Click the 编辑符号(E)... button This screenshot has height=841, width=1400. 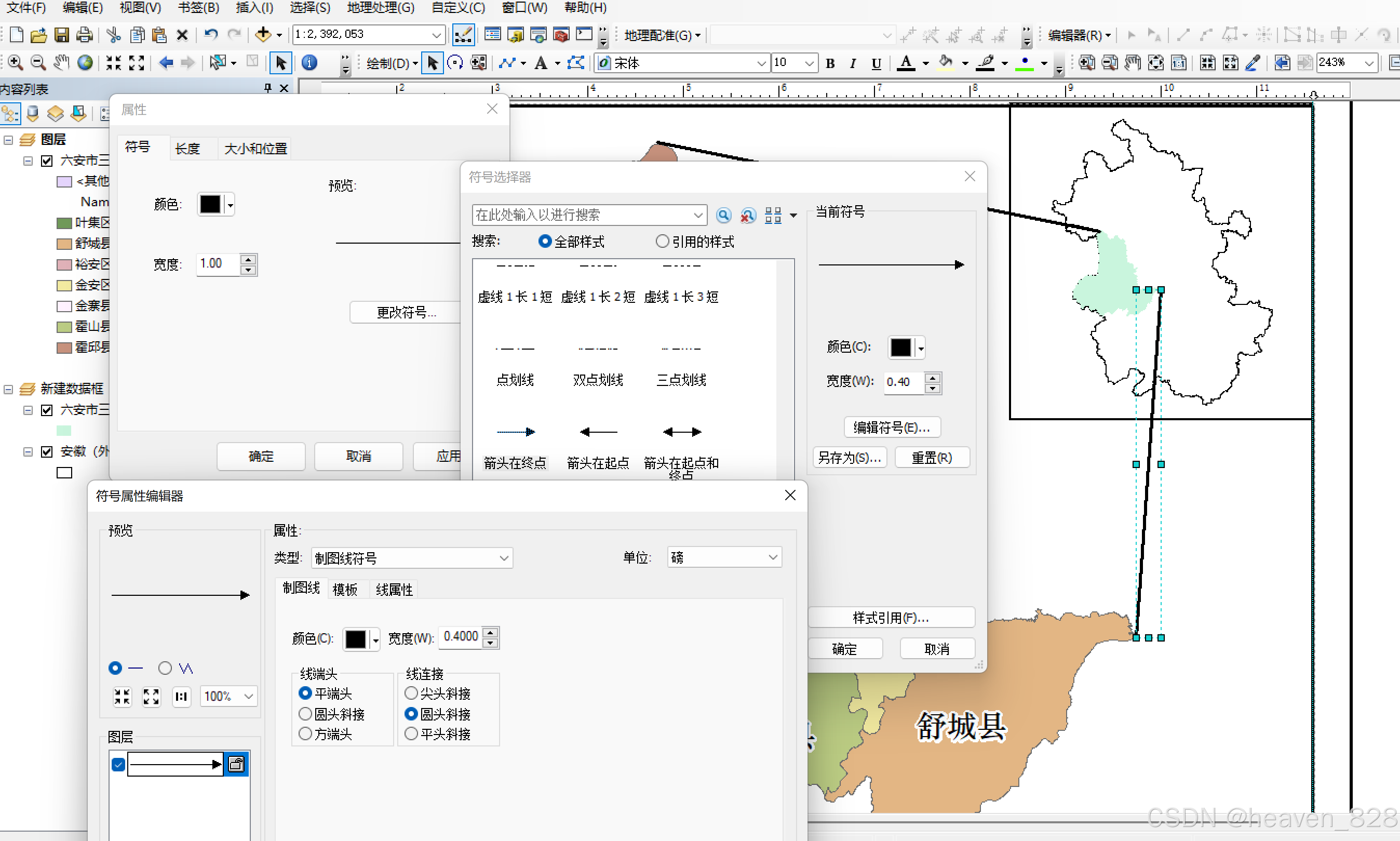pyautogui.click(x=892, y=428)
